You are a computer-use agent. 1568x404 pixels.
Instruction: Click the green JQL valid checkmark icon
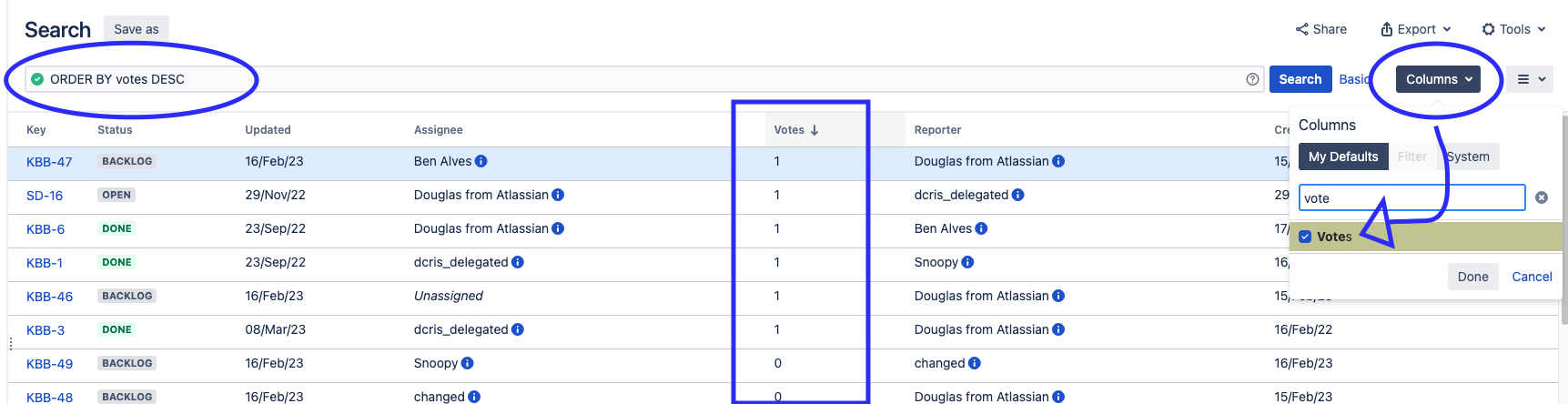pos(37,79)
